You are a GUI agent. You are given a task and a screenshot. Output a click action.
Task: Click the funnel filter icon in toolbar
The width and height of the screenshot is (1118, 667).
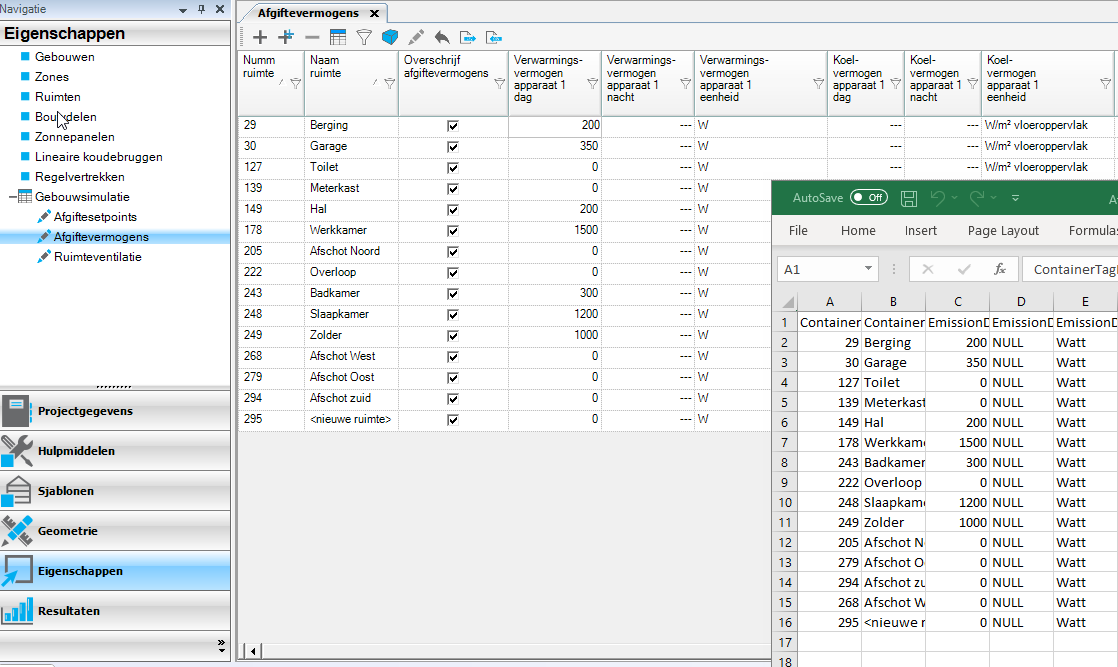(364, 37)
